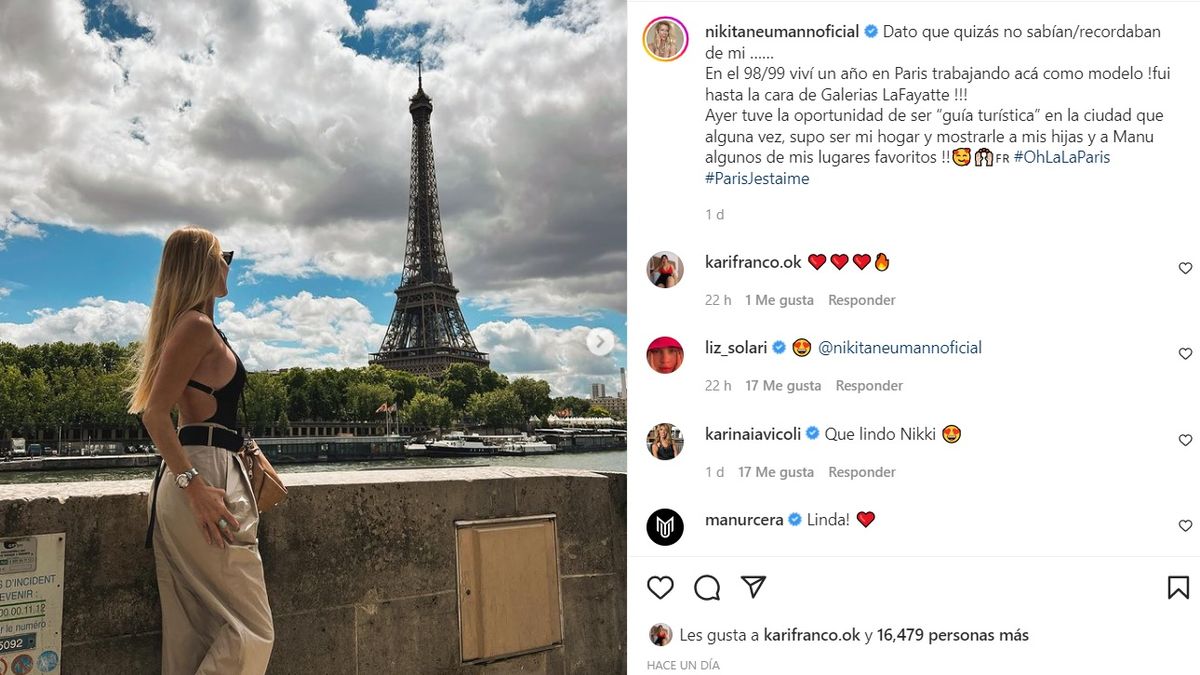Screen dimensions: 1200x675
Task: View the 16,479 personas más likes list
Action: point(953,635)
